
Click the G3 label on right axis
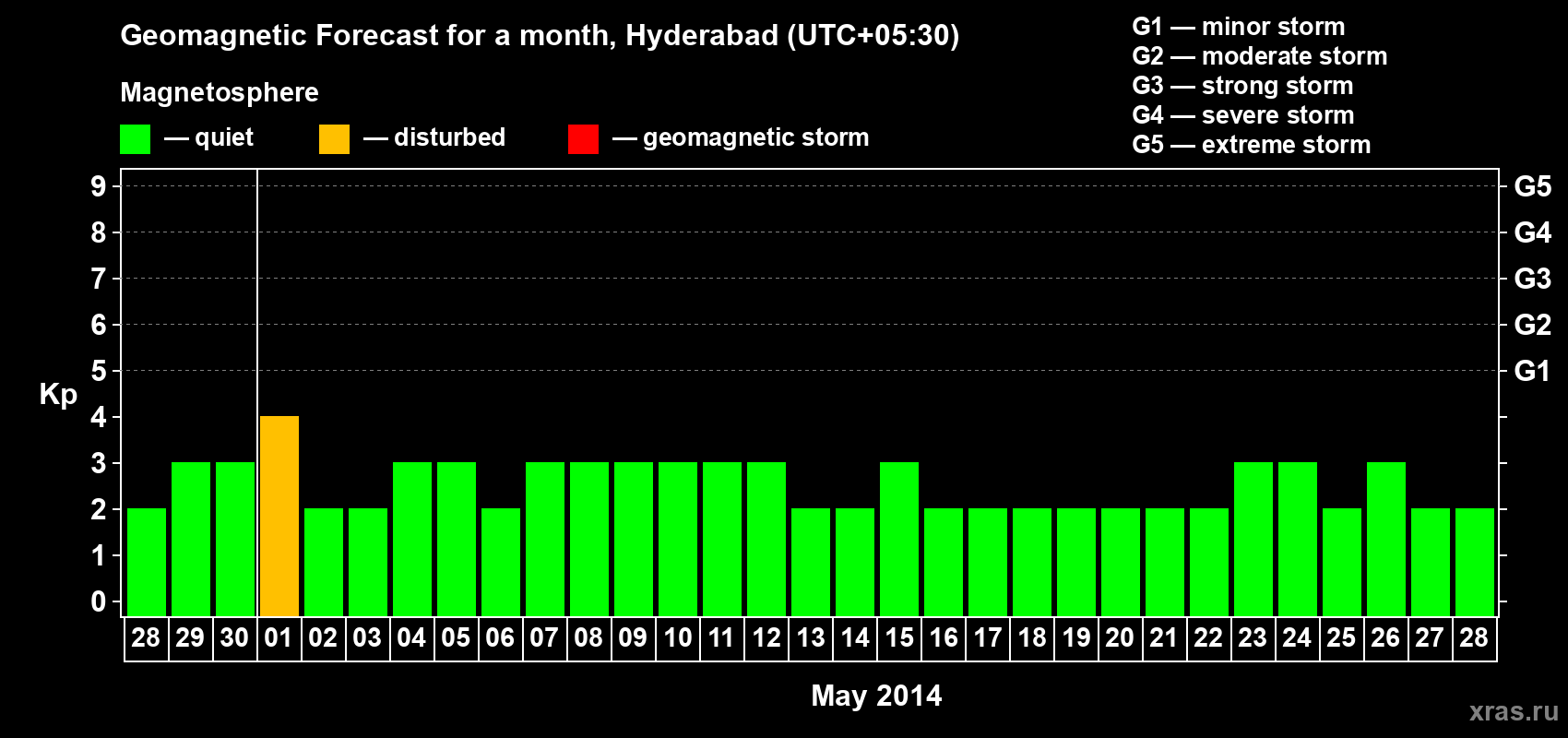[x=1533, y=279]
